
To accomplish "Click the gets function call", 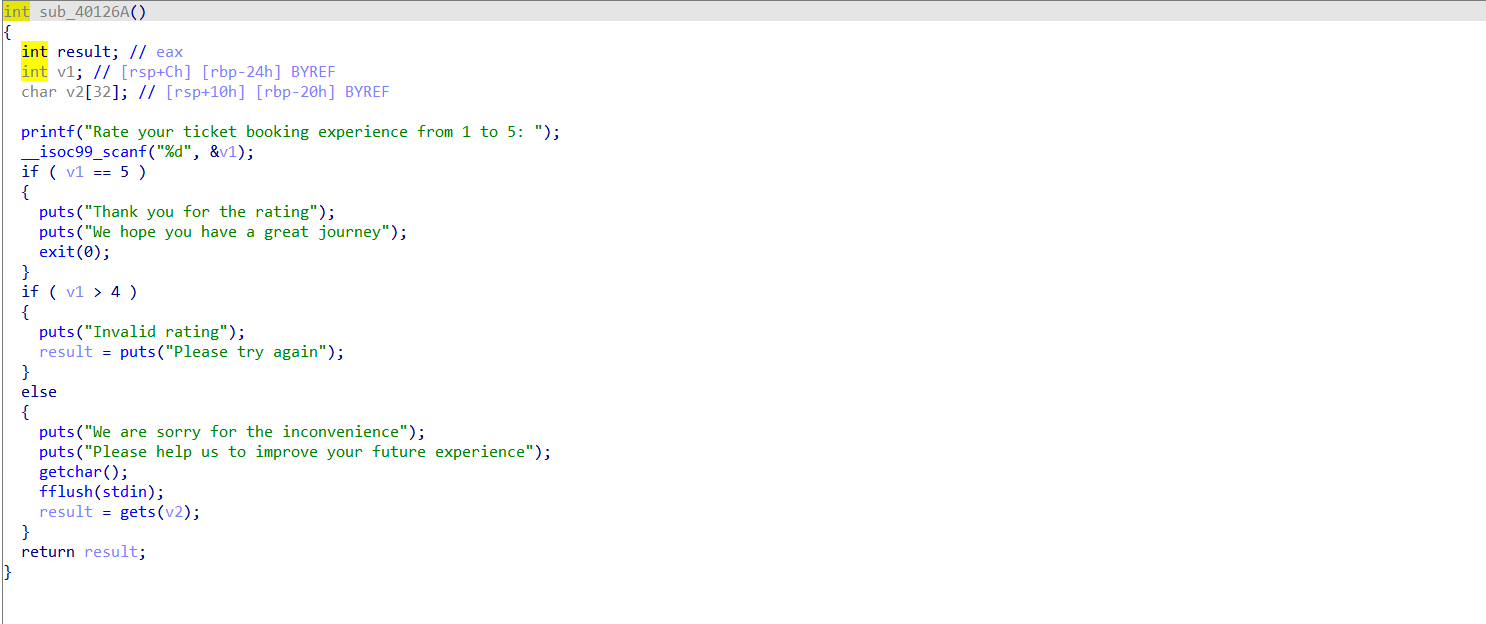I will 138,512.
